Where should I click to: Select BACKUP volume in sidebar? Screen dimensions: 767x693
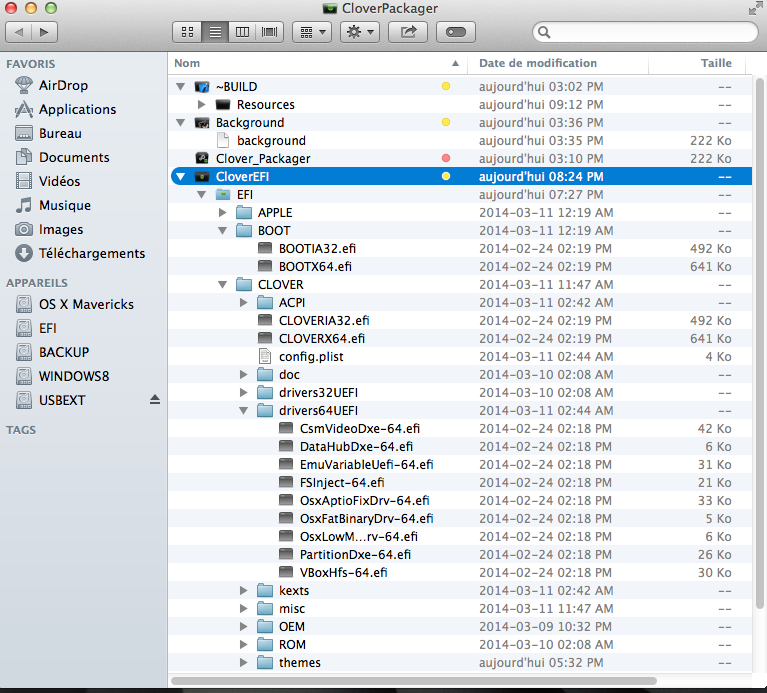(x=52, y=352)
